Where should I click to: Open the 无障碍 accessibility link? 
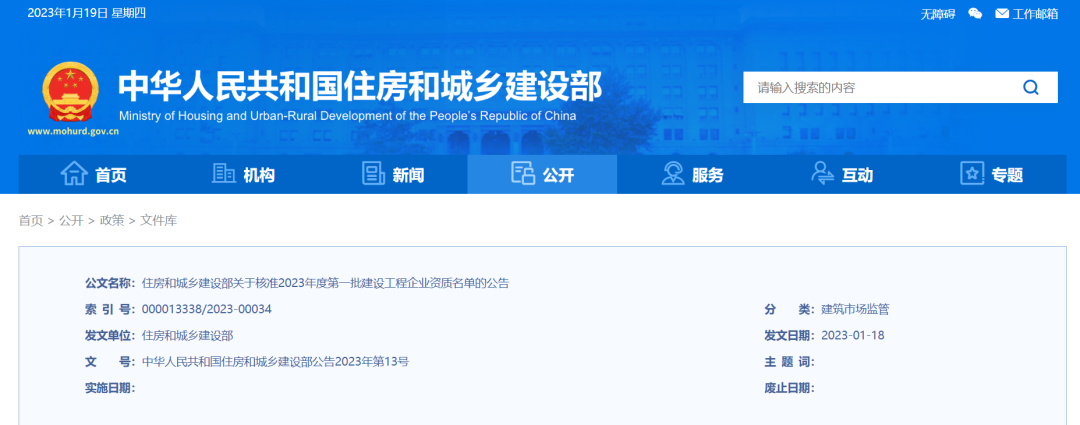coord(938,13)
